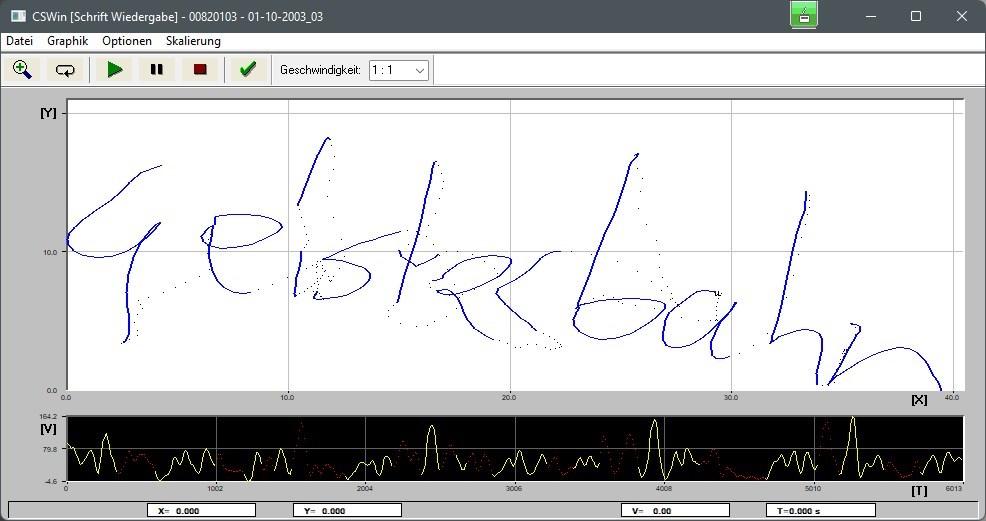This screenshot has height=521, width=986.
Task: Open the Geschwindigkeit 1 : 1 dropdown
Action: tap(399, 70)
